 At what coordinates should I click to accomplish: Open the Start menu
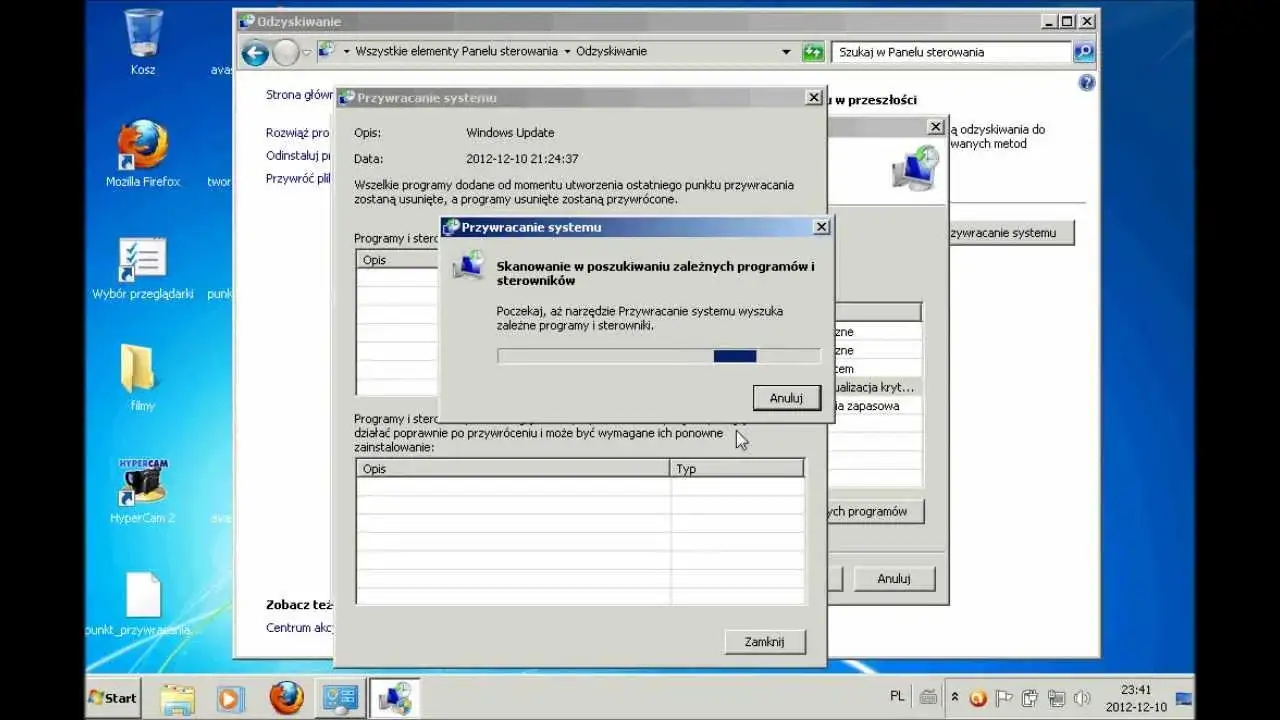tap(110, 697)
